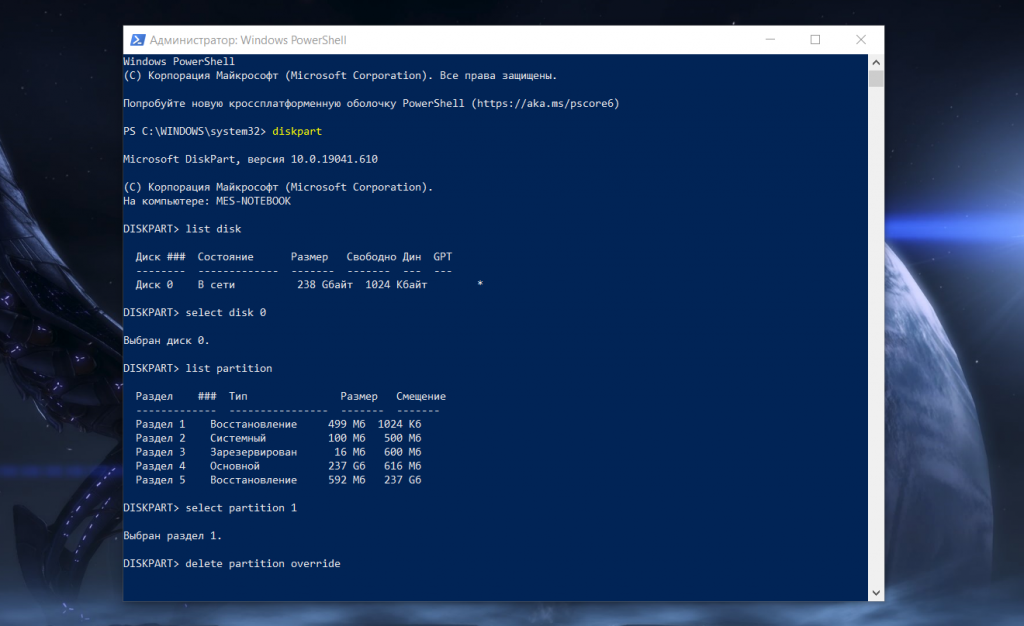Click the "Системный" partition type in Раздел 2 row
Viewport: 1024px width, 626px height.
coord(238,438)
